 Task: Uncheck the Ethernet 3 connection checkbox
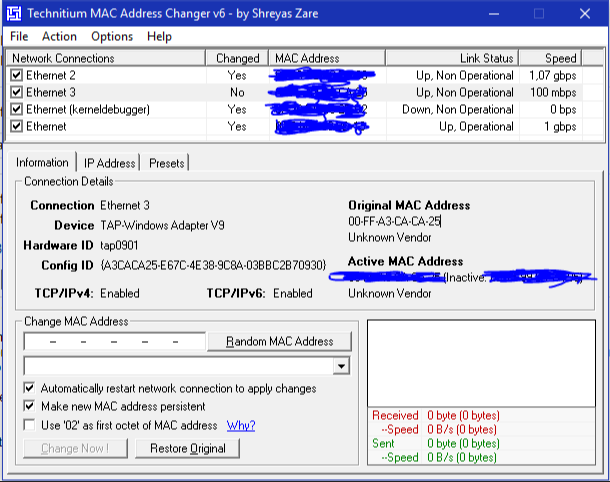click(x=16, y=92)
